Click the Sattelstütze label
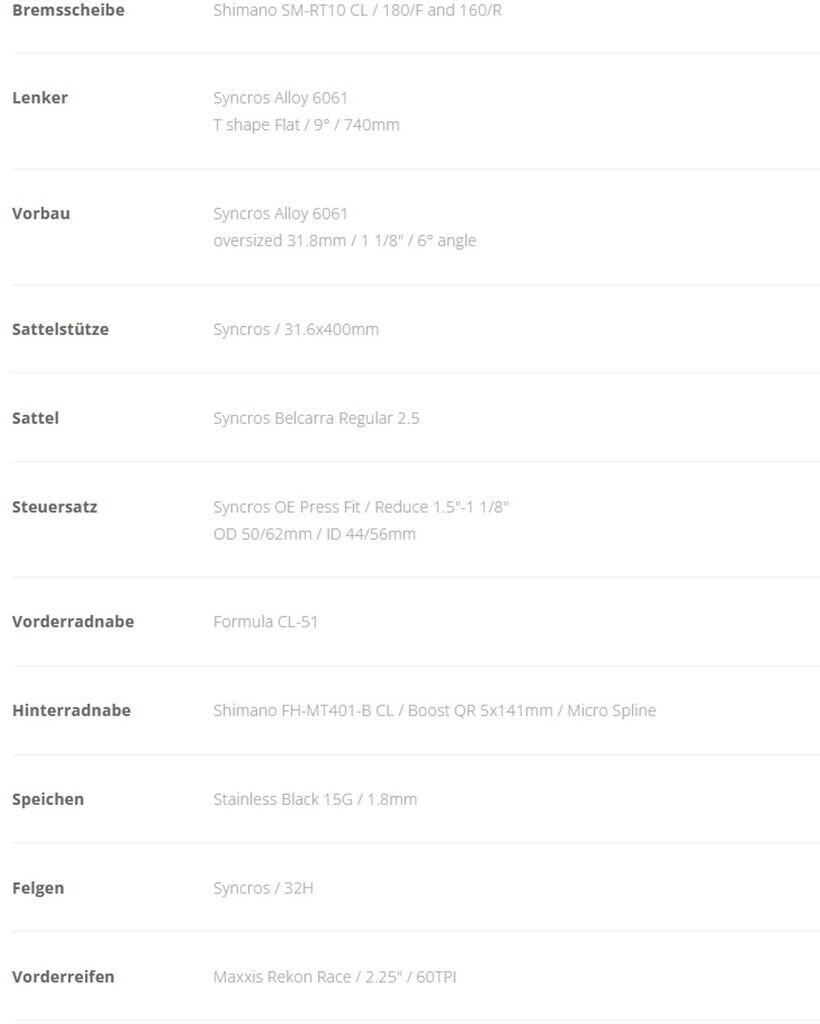 coord(60,330)
